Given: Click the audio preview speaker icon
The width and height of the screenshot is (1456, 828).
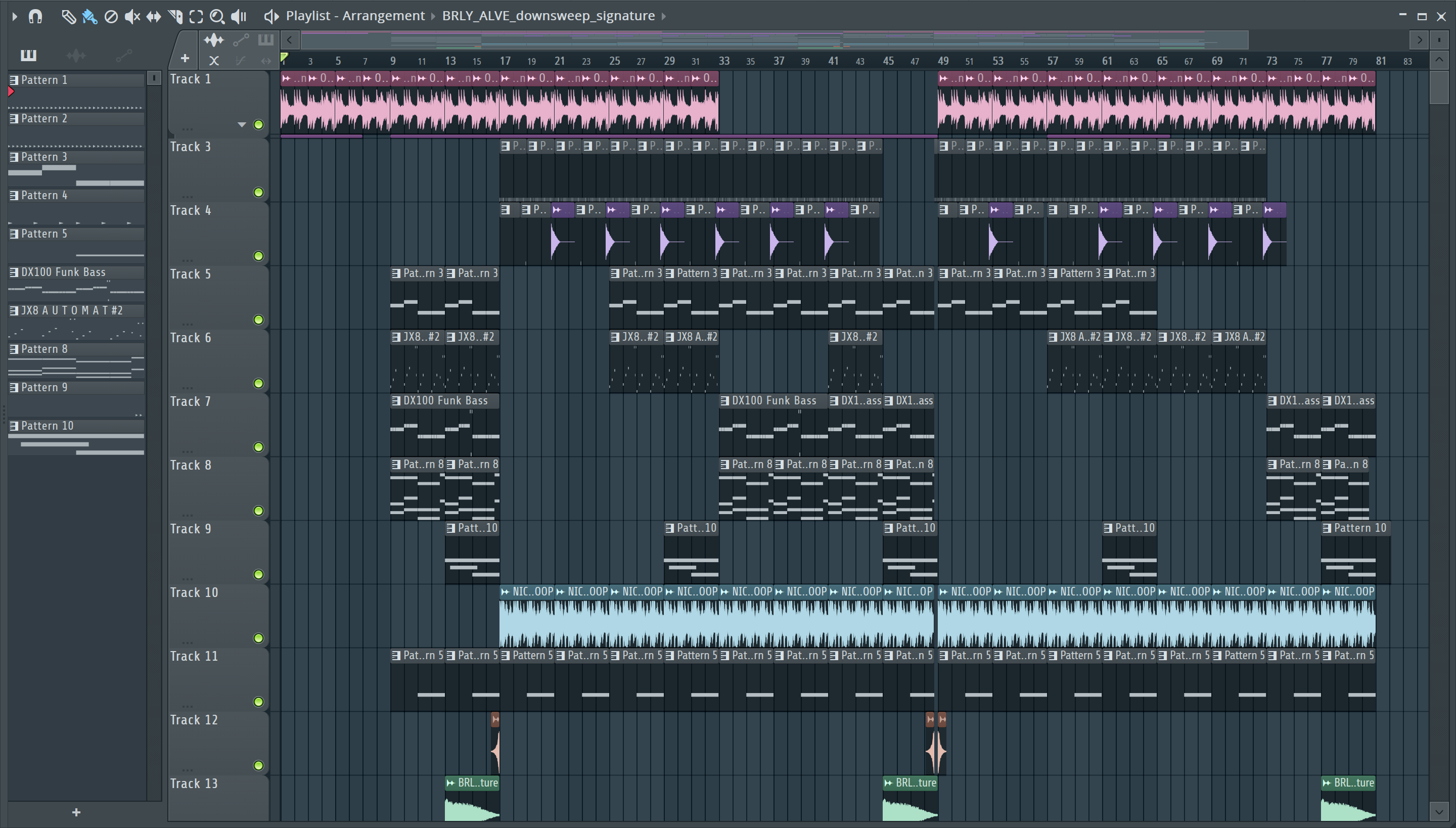Looking at the screenshot, I should 271,17.
